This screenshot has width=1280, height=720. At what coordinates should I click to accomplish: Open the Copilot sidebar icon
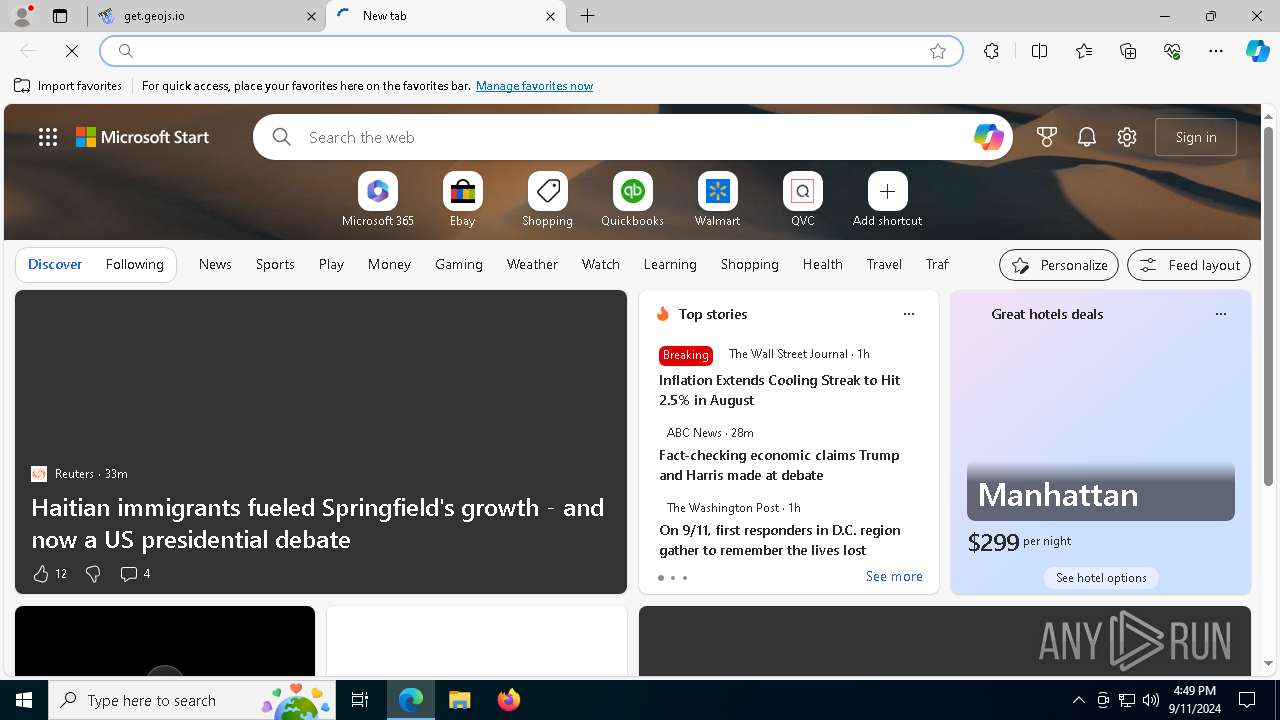pyautogui.click(x=1257, y=51)
